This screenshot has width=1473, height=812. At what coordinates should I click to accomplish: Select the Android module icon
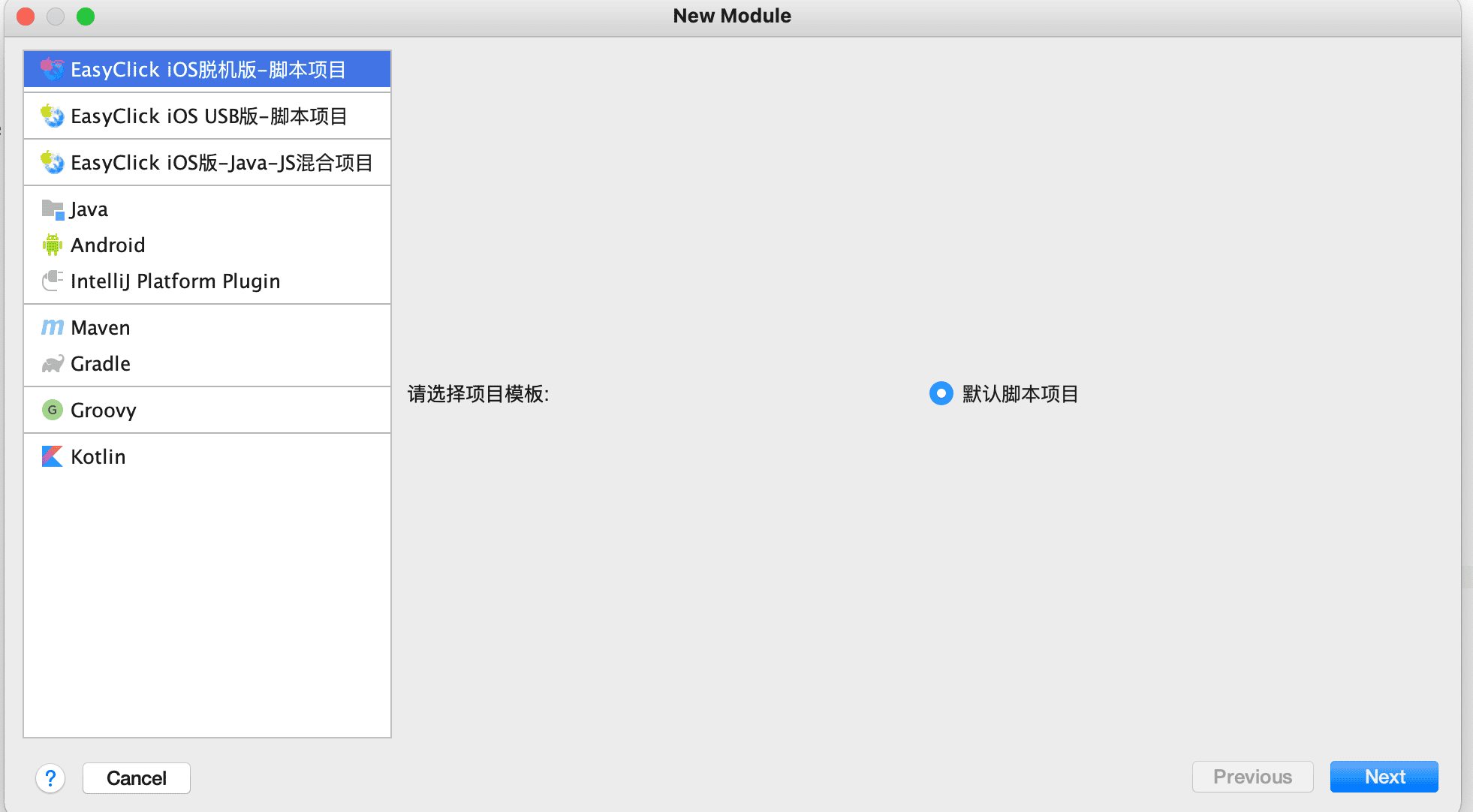click(x=50, y=245)
